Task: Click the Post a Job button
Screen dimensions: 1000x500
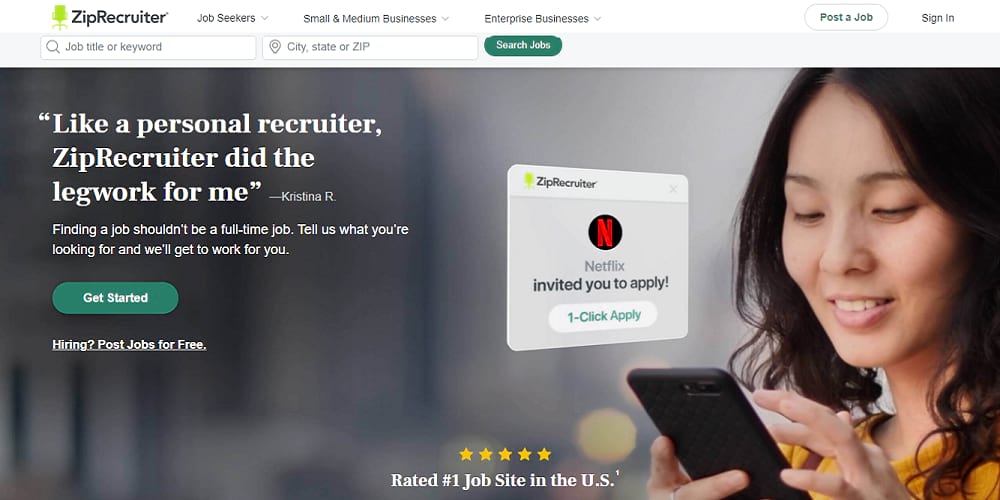Action: pyautogui.click(x=846, y=17)
